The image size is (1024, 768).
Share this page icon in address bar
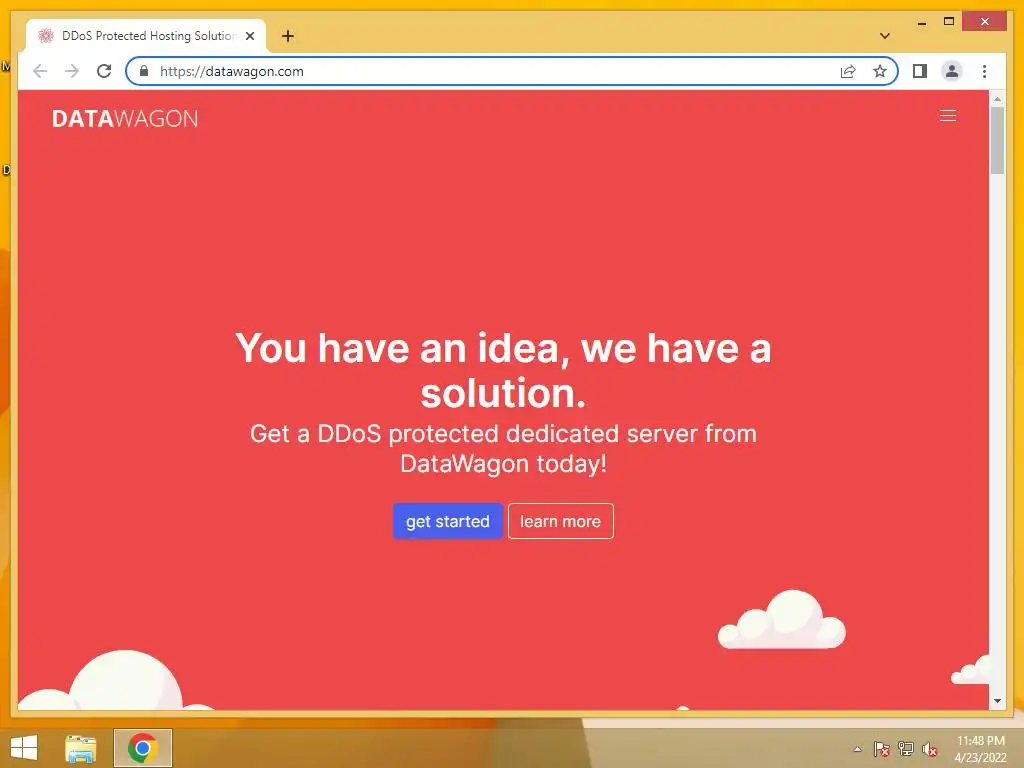tap(848, 71)
